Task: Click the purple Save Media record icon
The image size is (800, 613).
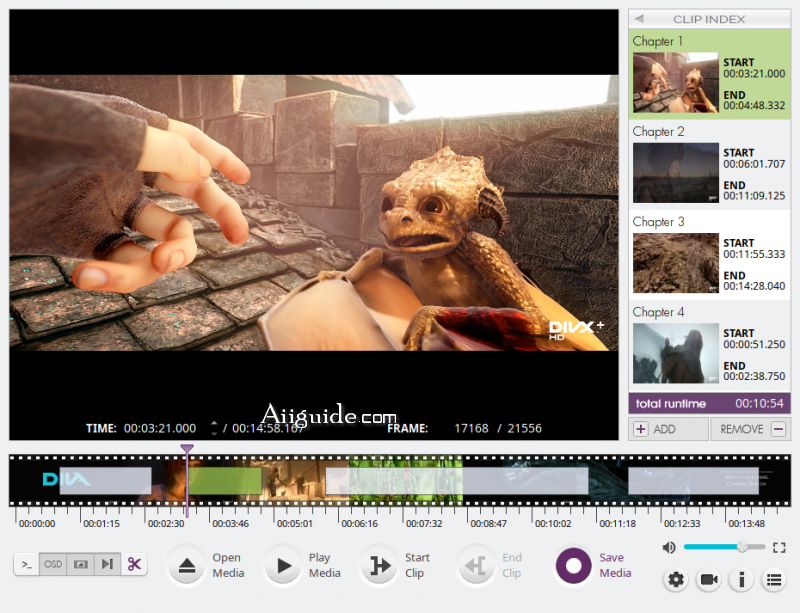Action: tap(573, 566)
